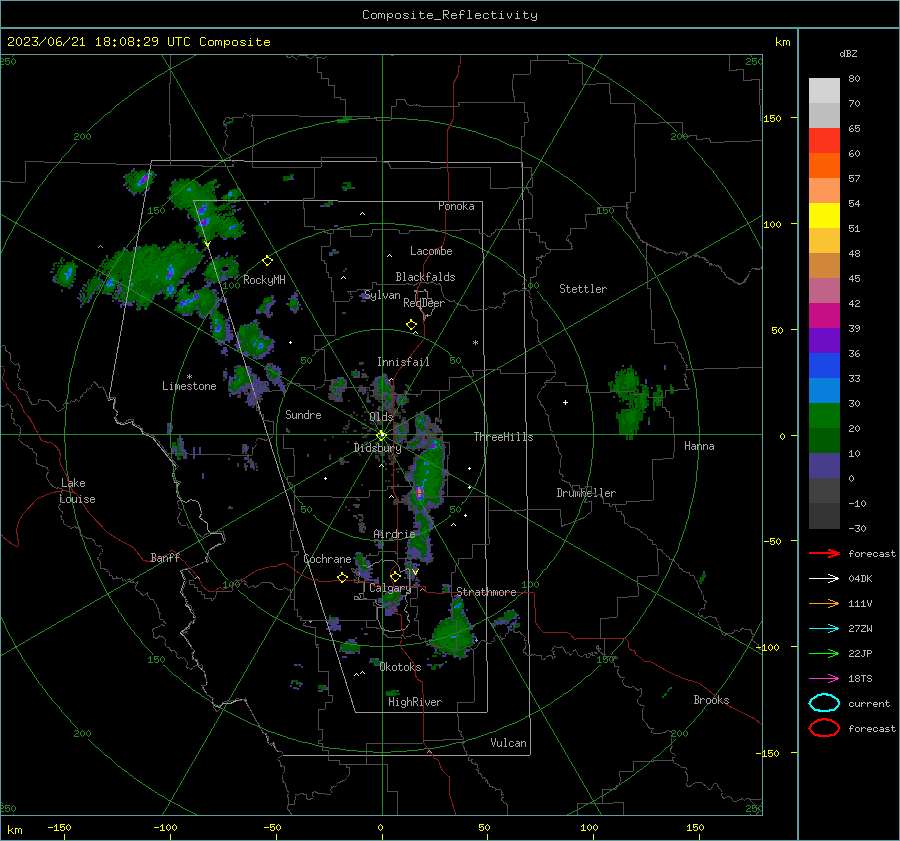The width and height of the screenshot is (900, 841).
Task: Click the Sundre label
Action: click(303, 414)
